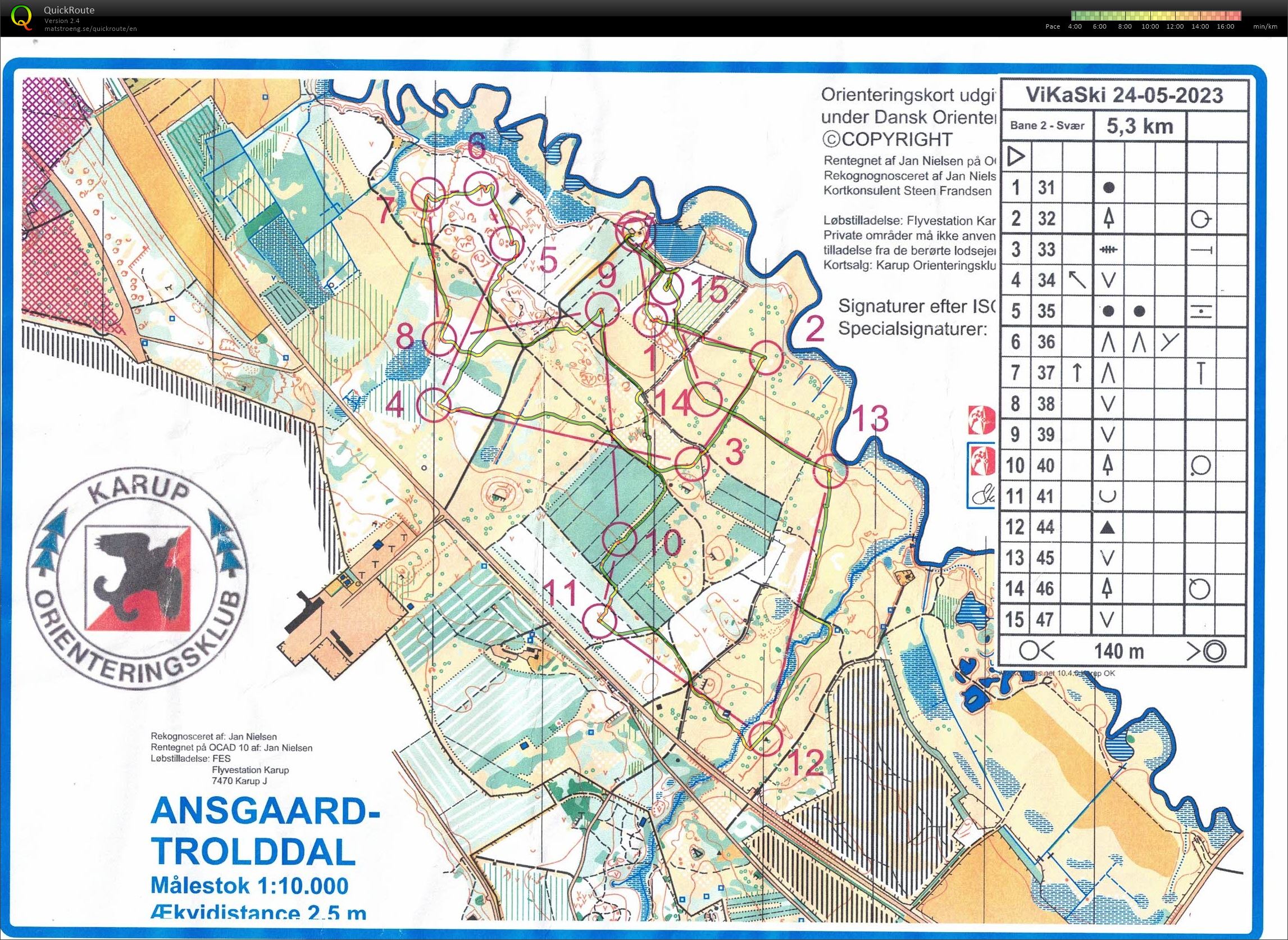
Task: Click control circle 15 on the map
Action: (666, 288)
